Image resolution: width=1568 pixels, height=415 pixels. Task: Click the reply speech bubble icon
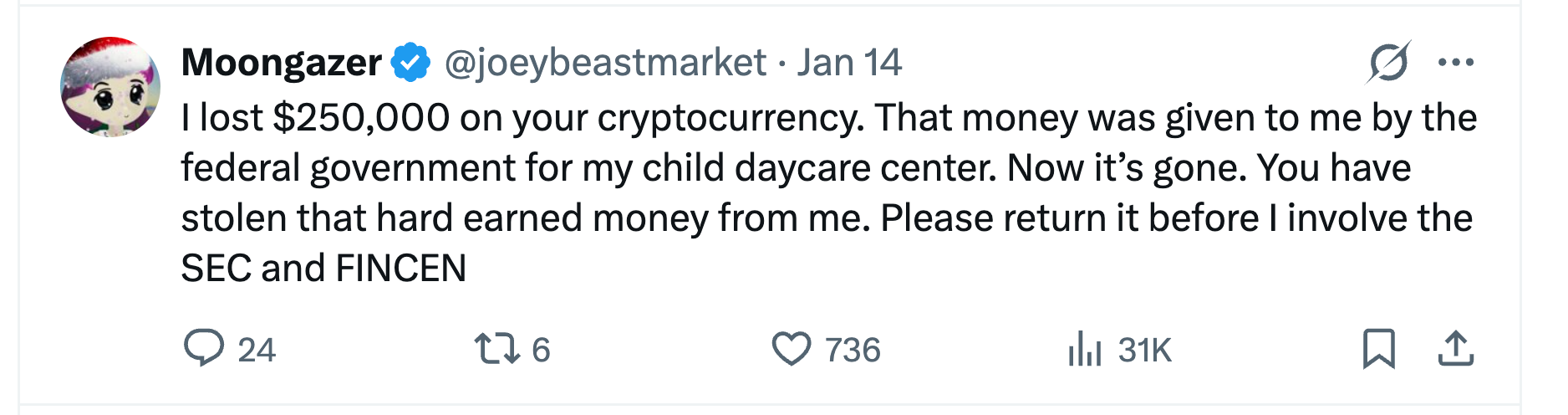click(203, 348)
